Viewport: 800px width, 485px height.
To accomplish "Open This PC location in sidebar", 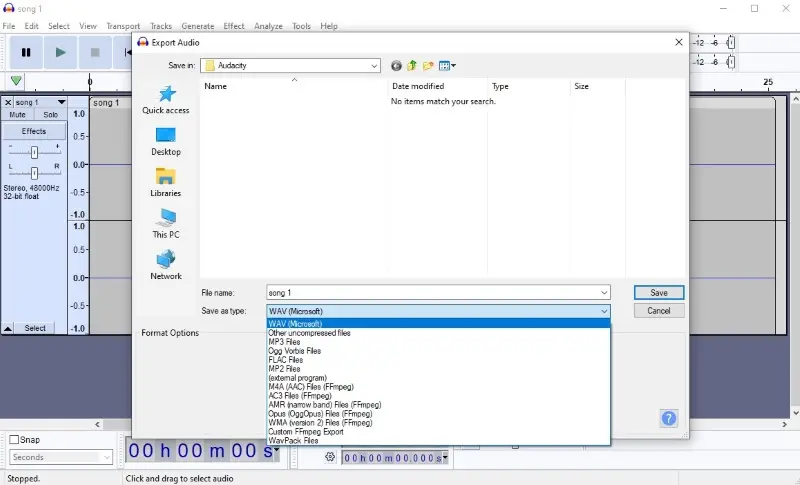I will click(x=166, y=224).
